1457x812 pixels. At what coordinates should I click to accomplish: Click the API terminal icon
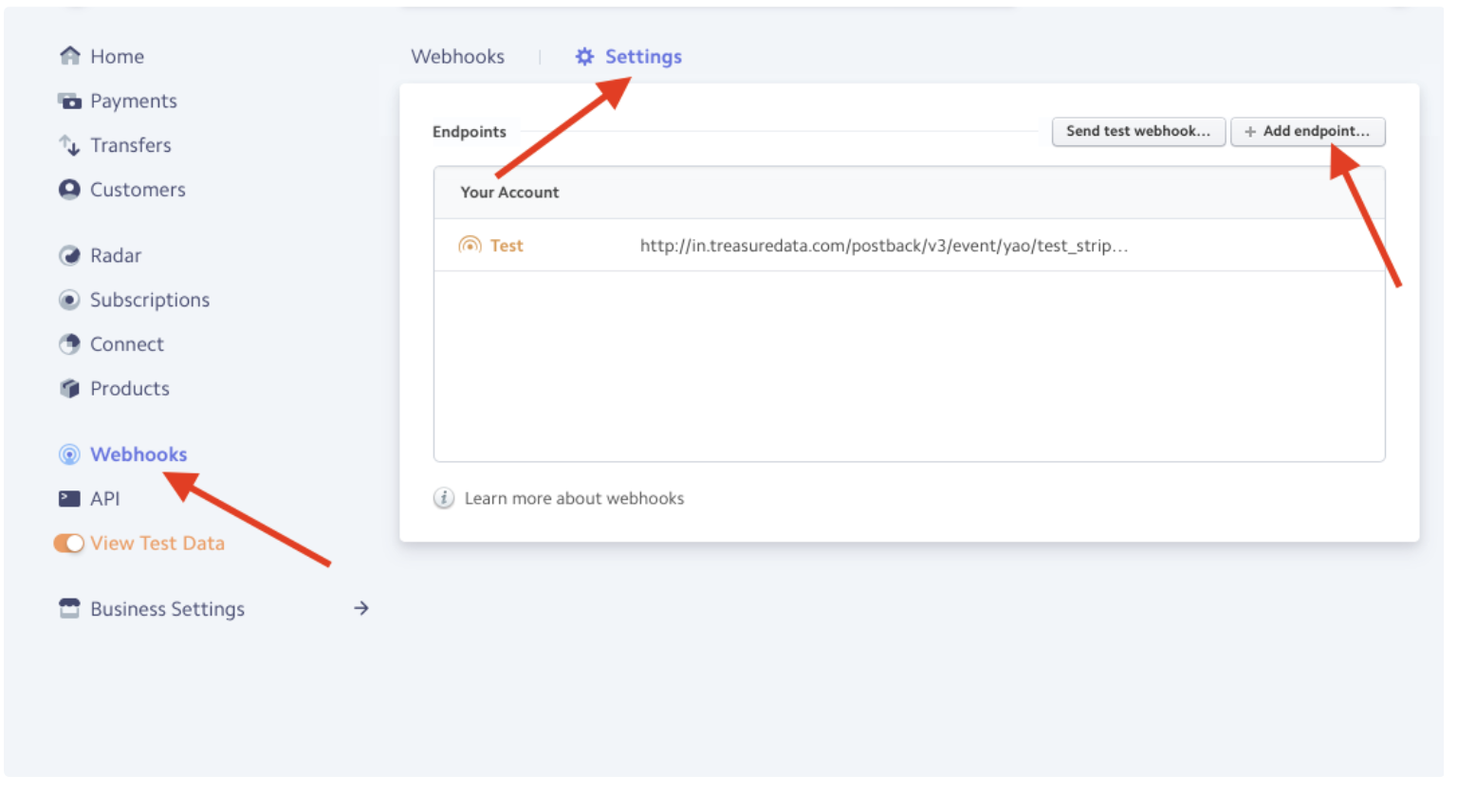pyautogui.click(x=69, y=499)
